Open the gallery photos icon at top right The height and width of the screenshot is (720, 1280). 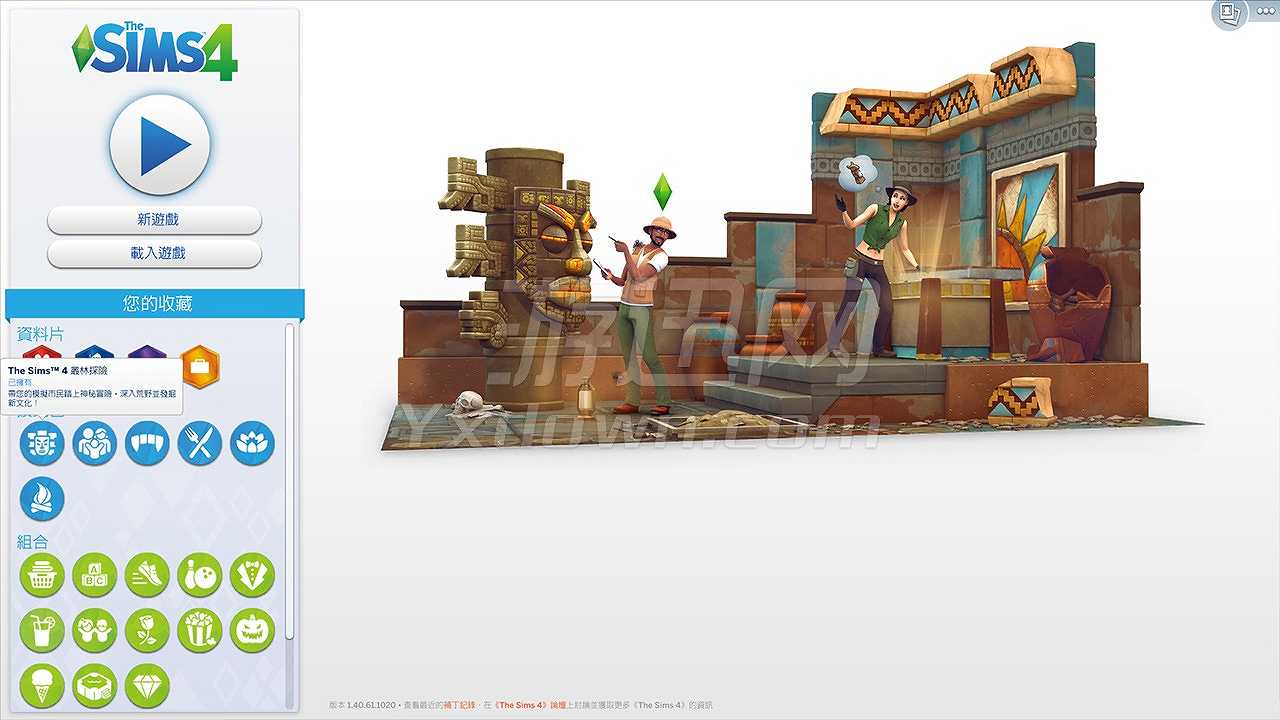1228,13
